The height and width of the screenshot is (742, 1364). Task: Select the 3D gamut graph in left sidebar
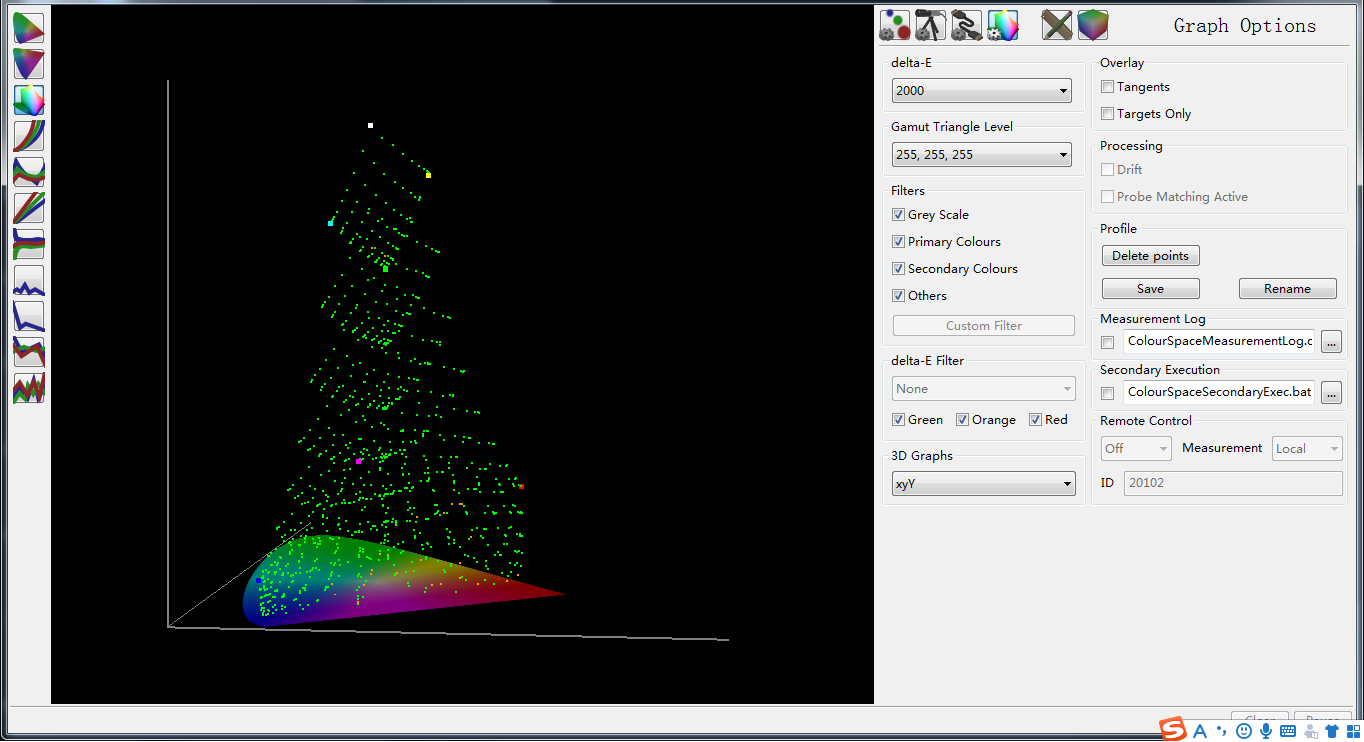[x=29, y=100]
